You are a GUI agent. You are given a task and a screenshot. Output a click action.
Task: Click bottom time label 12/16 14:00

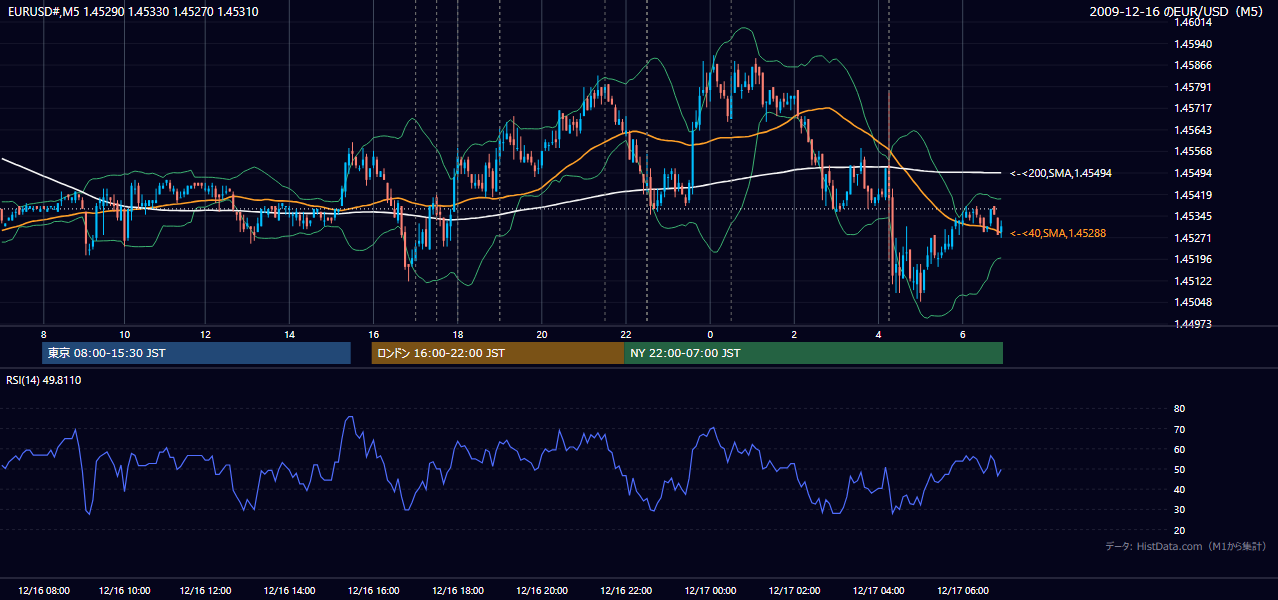pyautogui.click(x=289, y=591)
